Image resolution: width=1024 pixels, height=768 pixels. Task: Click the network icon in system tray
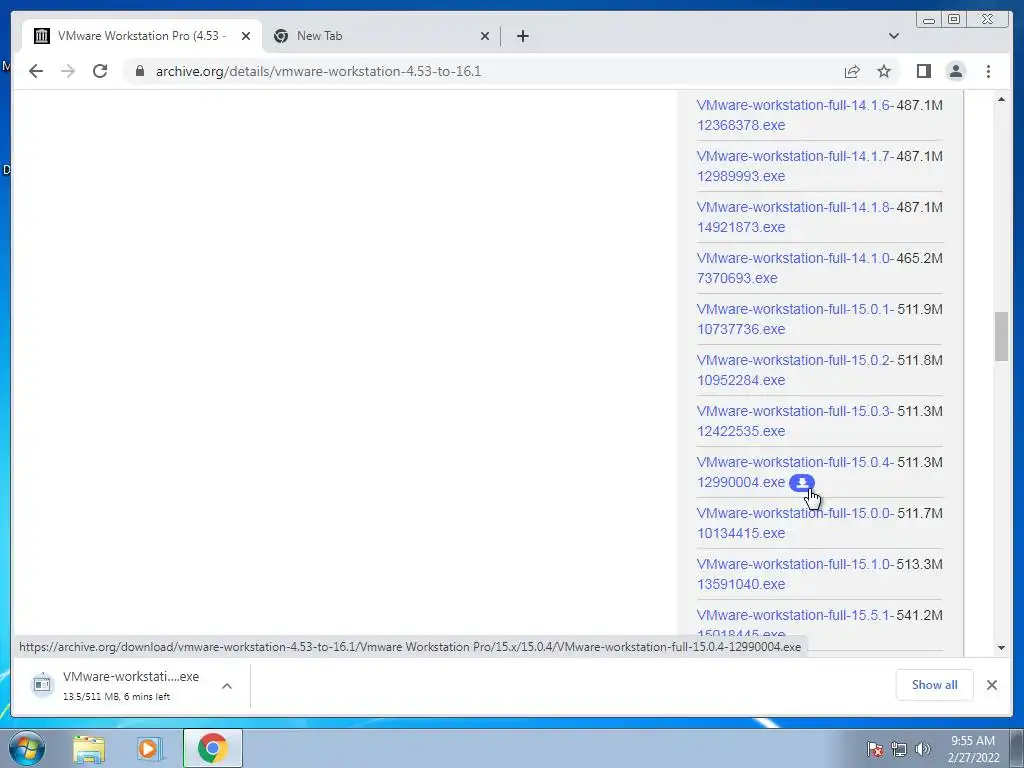point(899,749)
